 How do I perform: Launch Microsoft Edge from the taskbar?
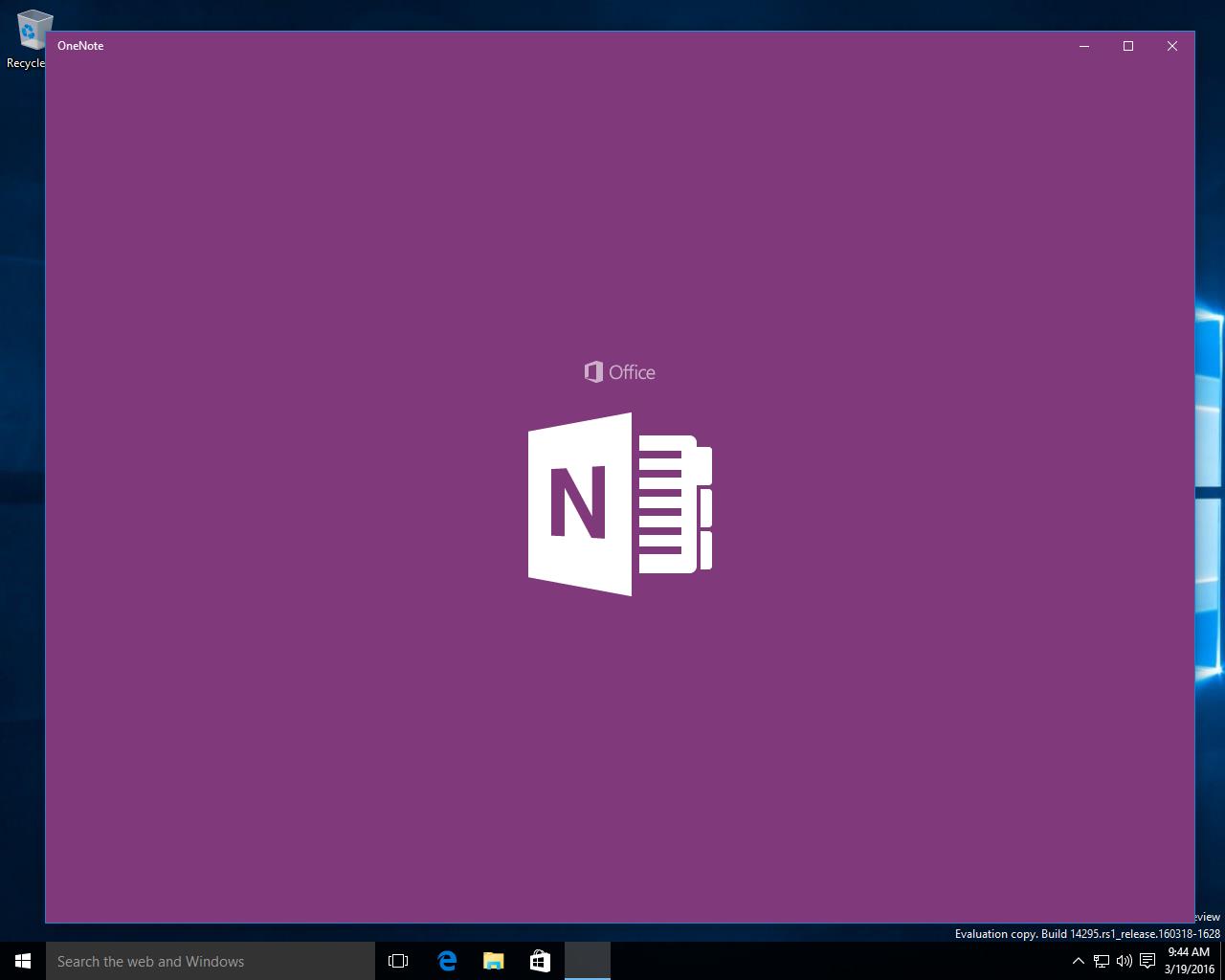click(x=447, y=961)
